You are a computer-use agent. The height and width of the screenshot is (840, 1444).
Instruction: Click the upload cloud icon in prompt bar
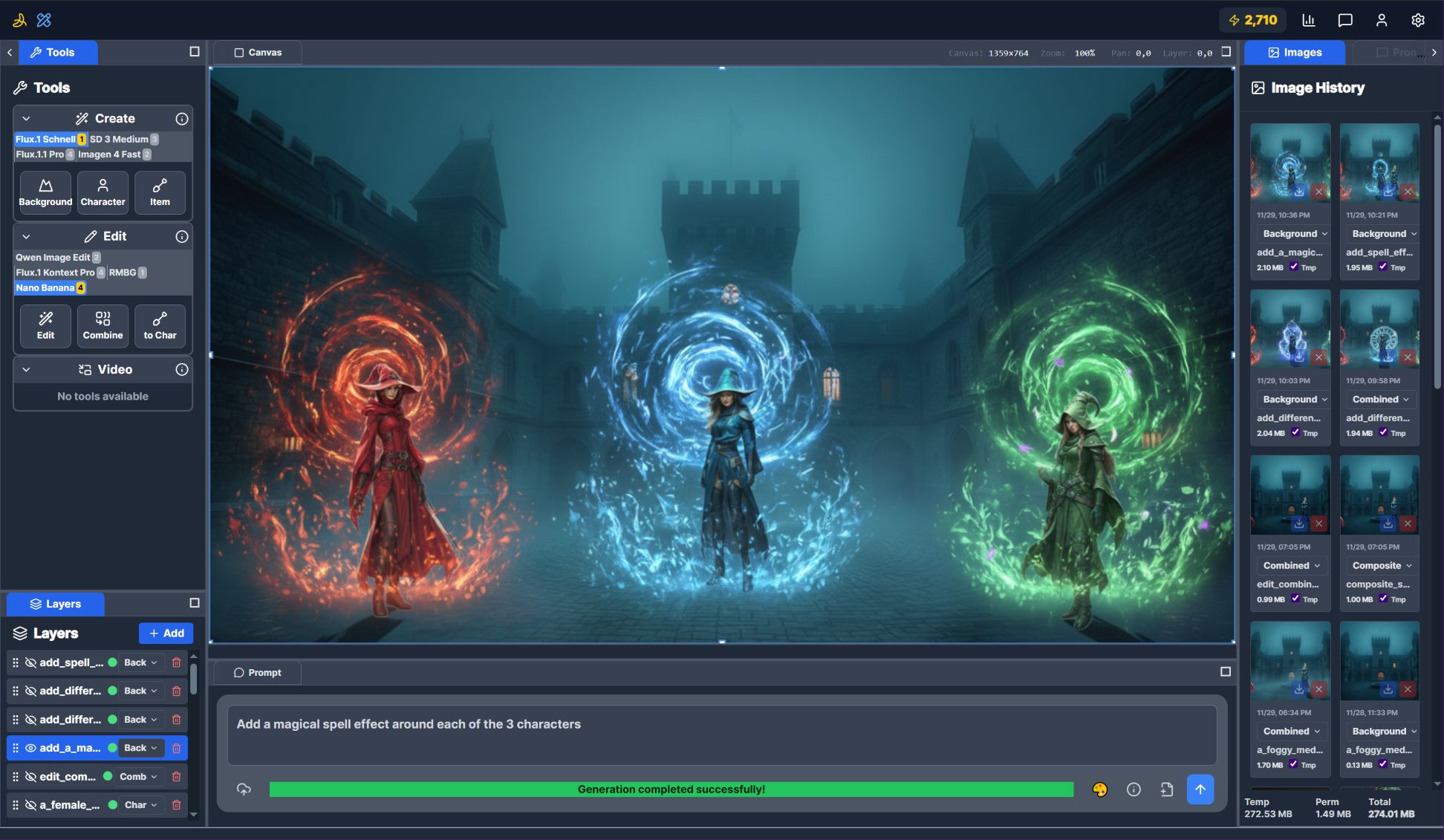pos(244,789)
